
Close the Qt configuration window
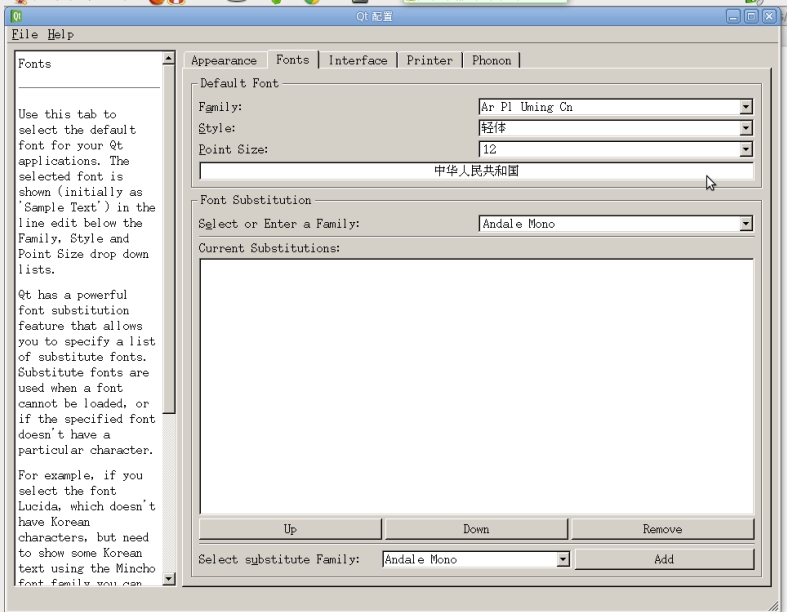coord(769,17)
